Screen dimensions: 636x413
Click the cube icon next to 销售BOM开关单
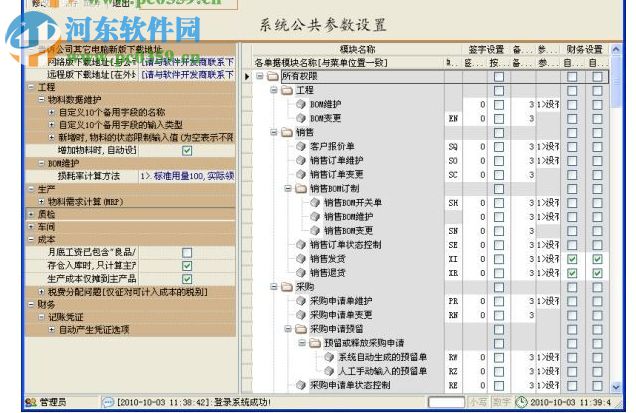coord(315,202)
